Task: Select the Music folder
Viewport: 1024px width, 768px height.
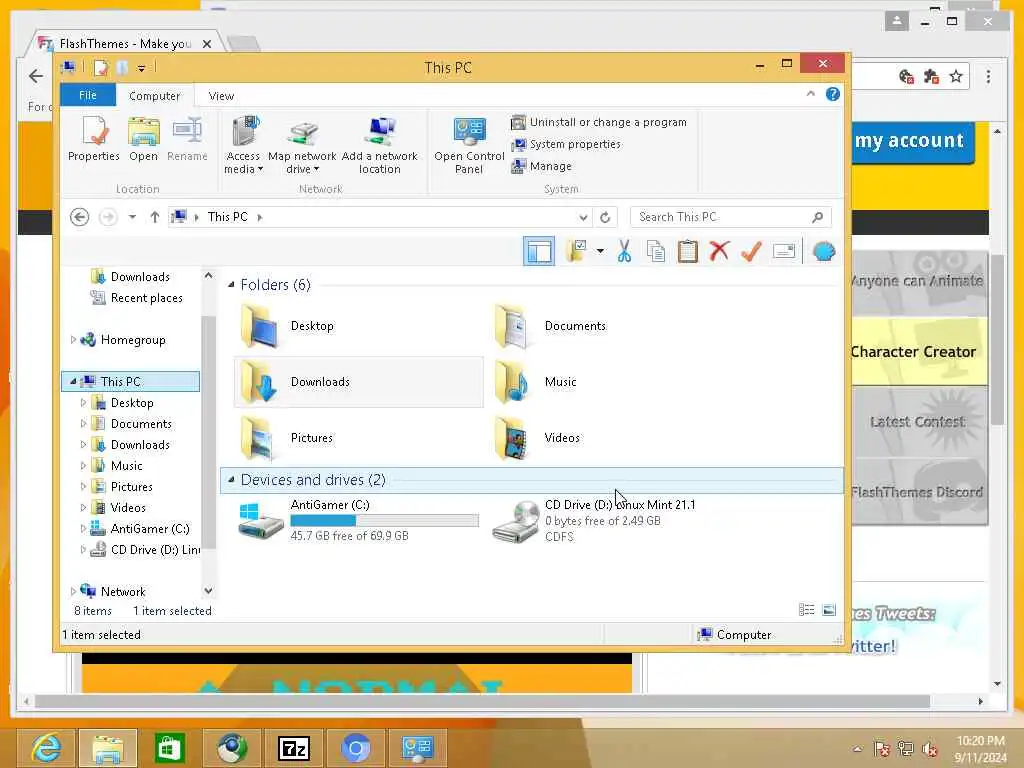Action: pos(612,382)
